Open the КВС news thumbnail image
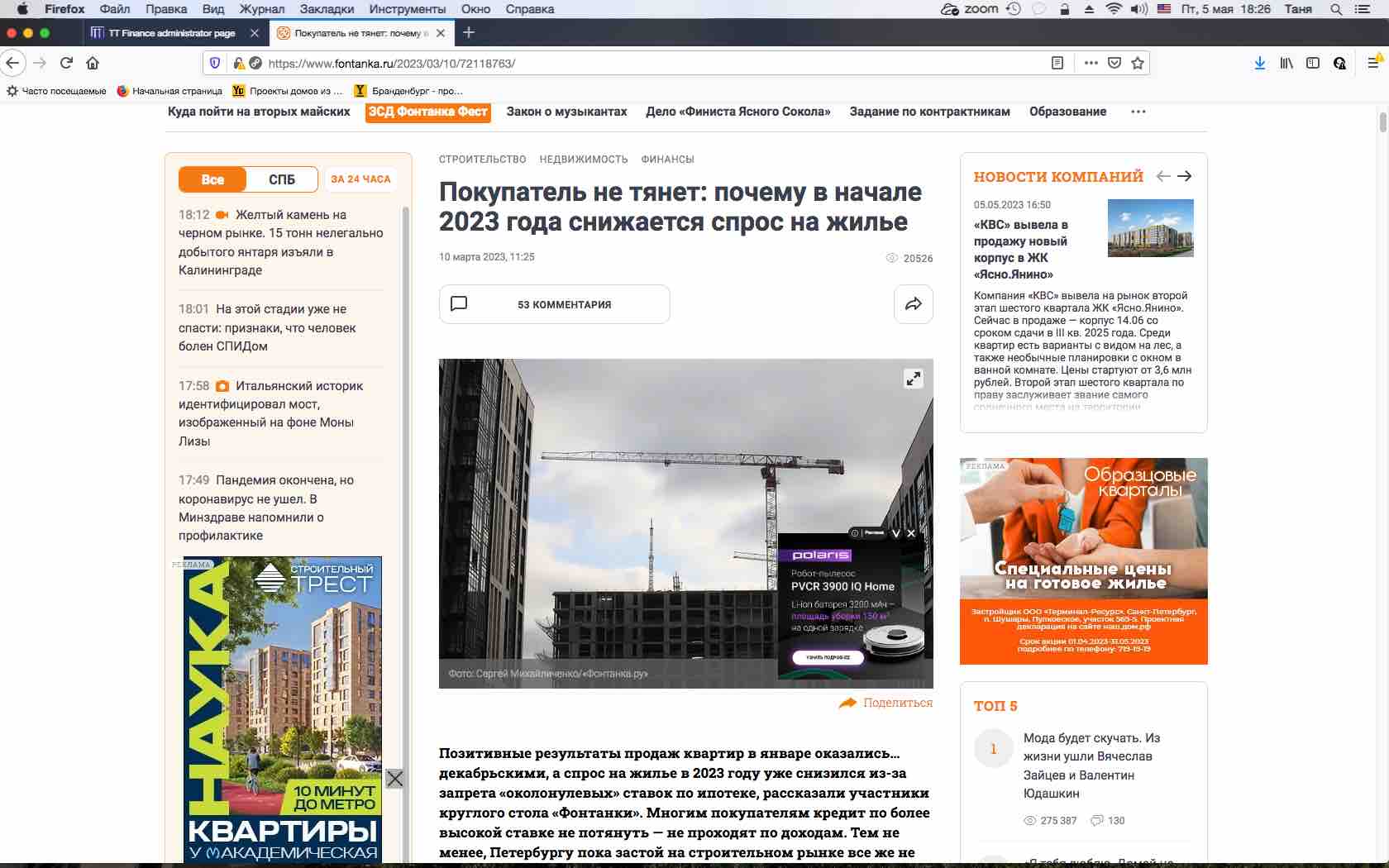Image resolution: width=1389 pixels, height=868 pixels. click(1150, 227)
